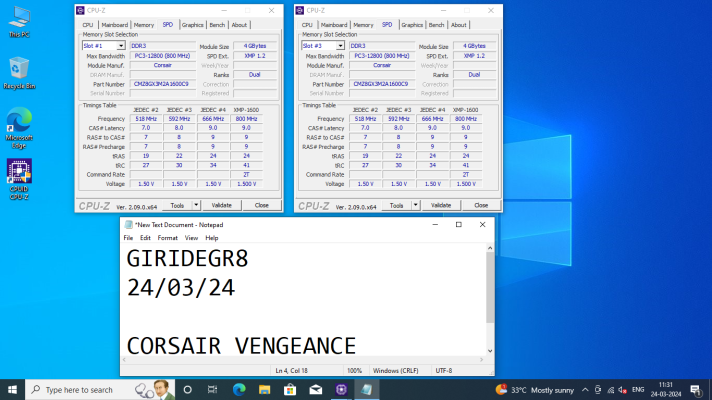712x400 pixels.
Task: Expand Tools dropdown arrow in right CPU-Z
Action: (415, 205)
